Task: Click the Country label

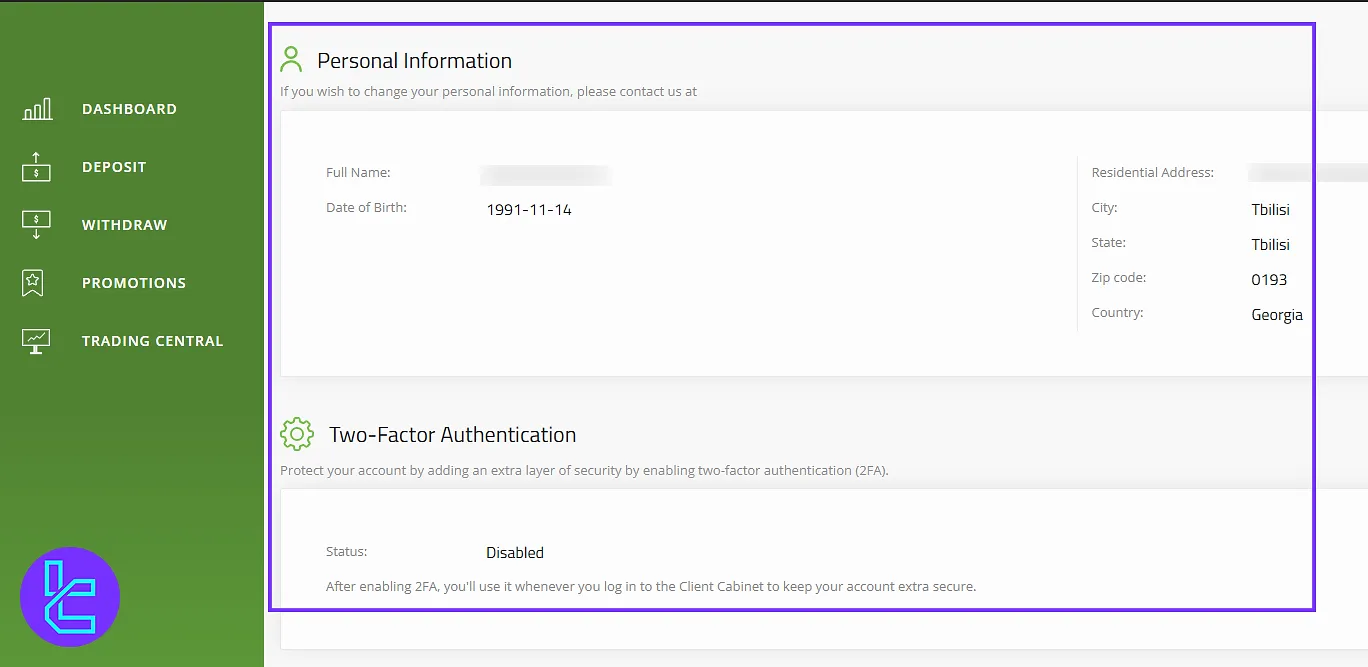Action: click(1117, 312)
